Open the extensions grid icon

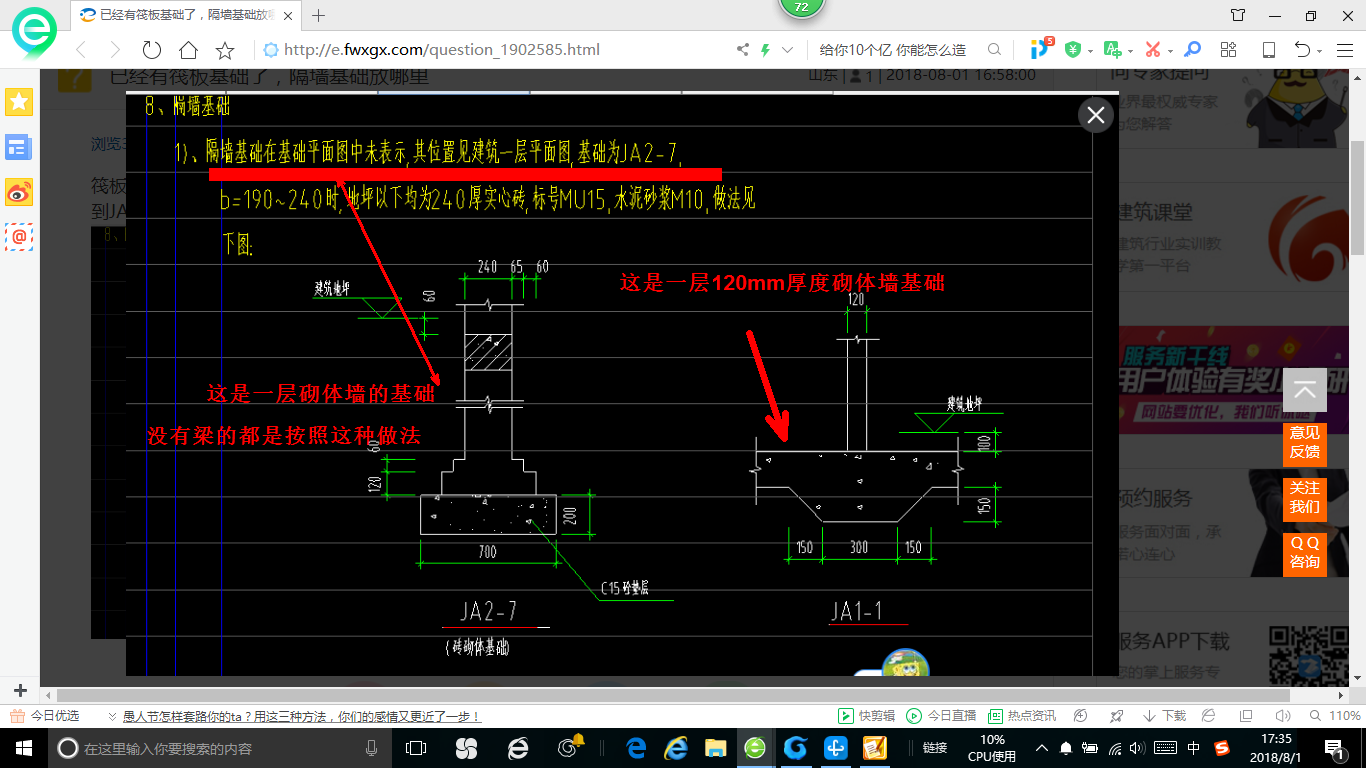1229,50
